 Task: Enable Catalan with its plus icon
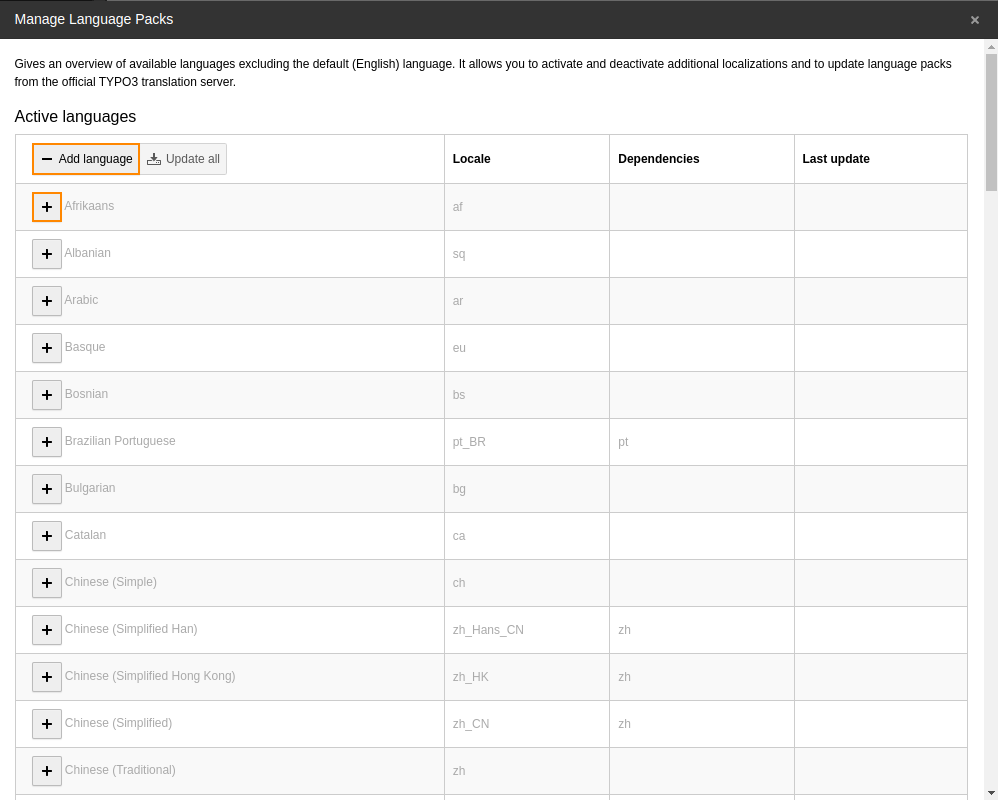[47, 536]
